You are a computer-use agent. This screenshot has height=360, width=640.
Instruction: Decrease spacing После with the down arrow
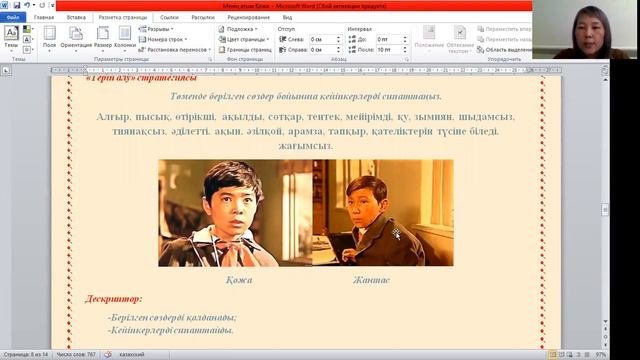405,52
